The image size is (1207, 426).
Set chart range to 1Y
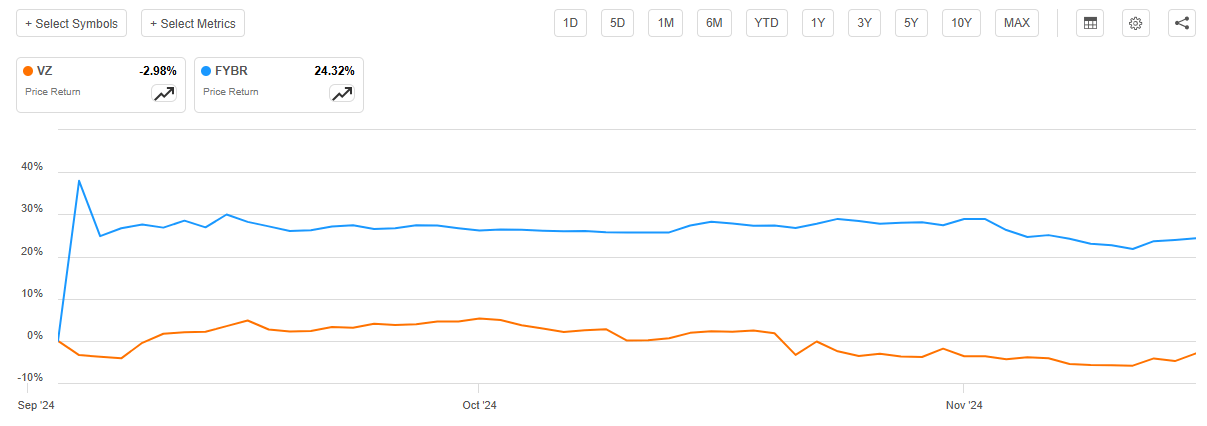click(818, 23)
